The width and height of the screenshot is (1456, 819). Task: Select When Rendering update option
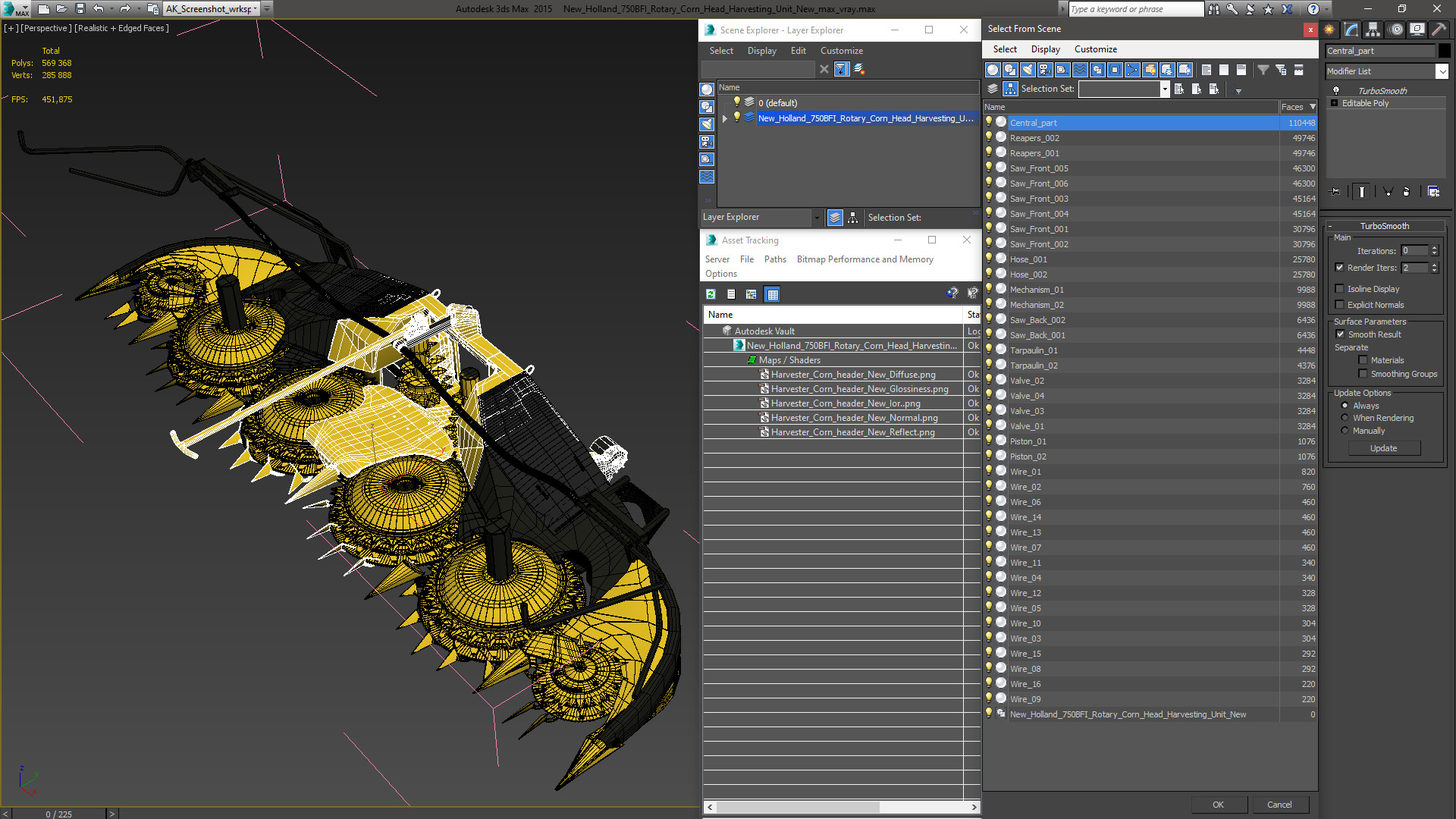[x=1345, y=418]
